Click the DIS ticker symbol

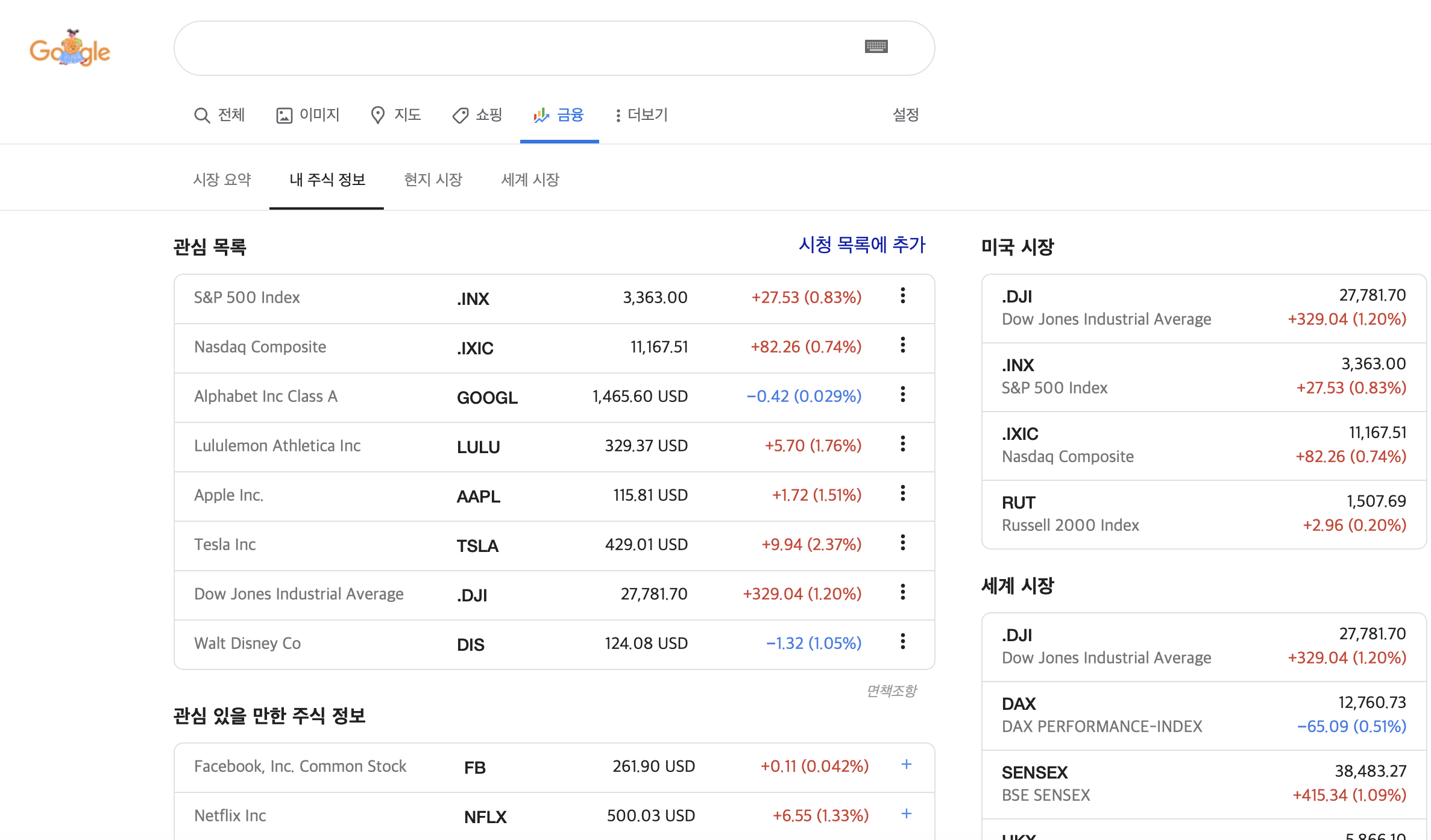tap(470, 644)
